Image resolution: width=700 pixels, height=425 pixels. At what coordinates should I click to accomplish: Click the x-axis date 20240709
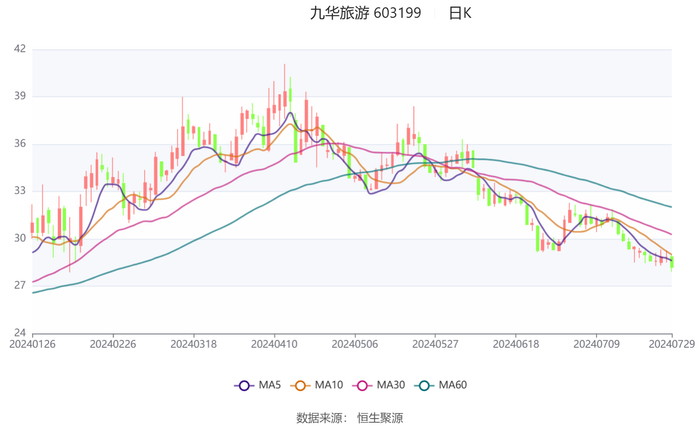click(596, 344)
